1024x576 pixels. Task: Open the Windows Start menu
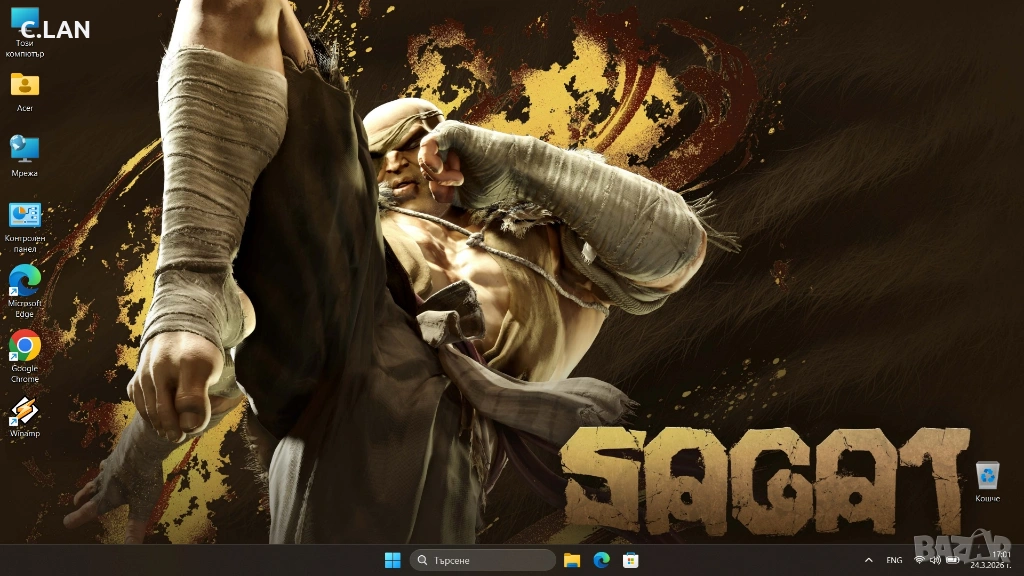(x=392, y=560)
